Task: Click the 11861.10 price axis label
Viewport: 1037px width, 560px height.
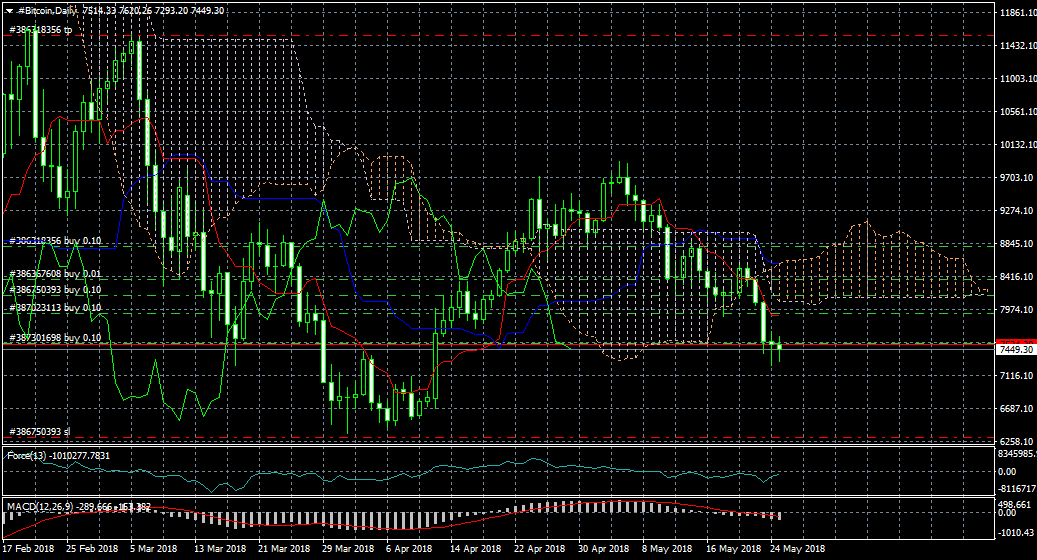Action: tap(1015, 13)
